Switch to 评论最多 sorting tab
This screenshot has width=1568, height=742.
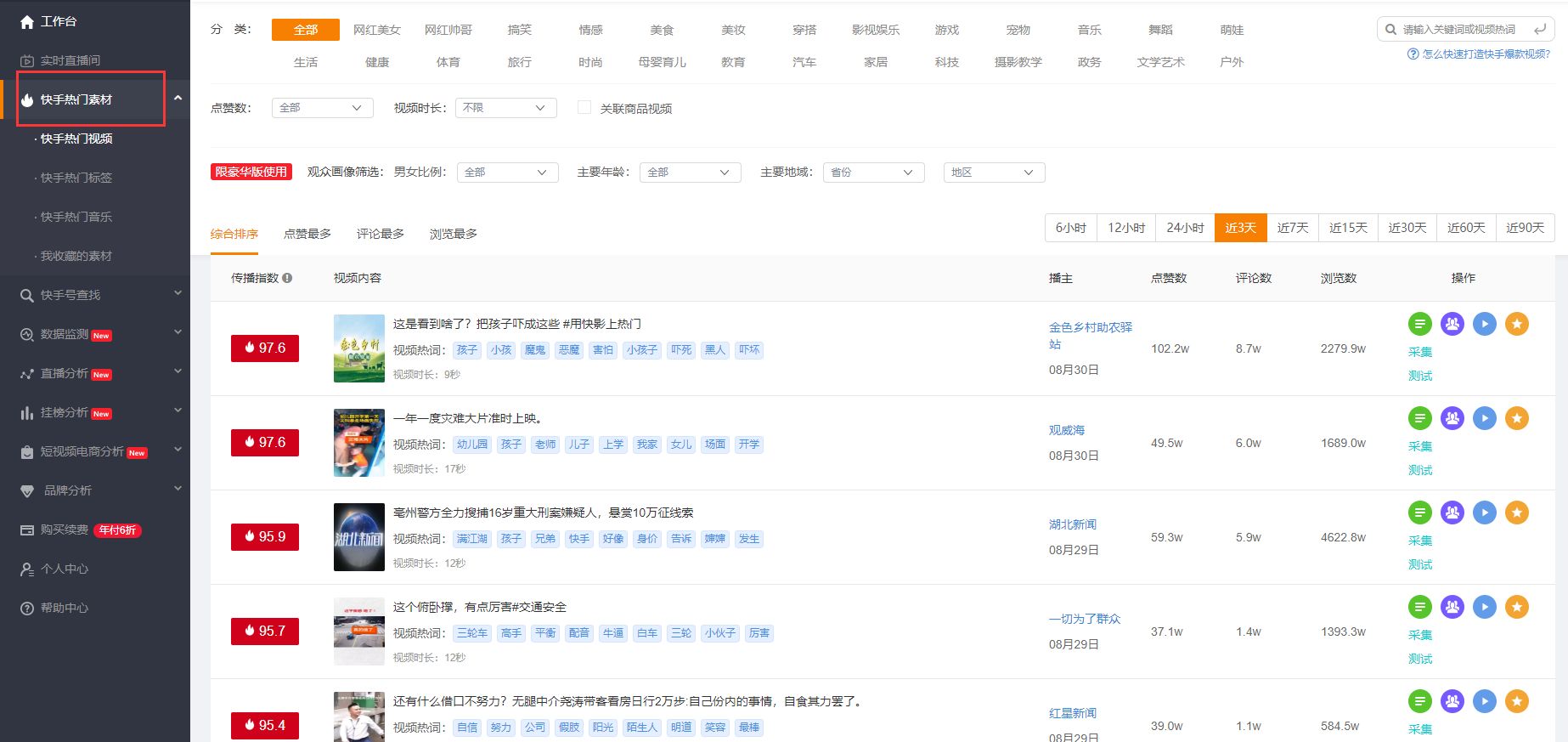pyautogui.click(x=381, y=234)
